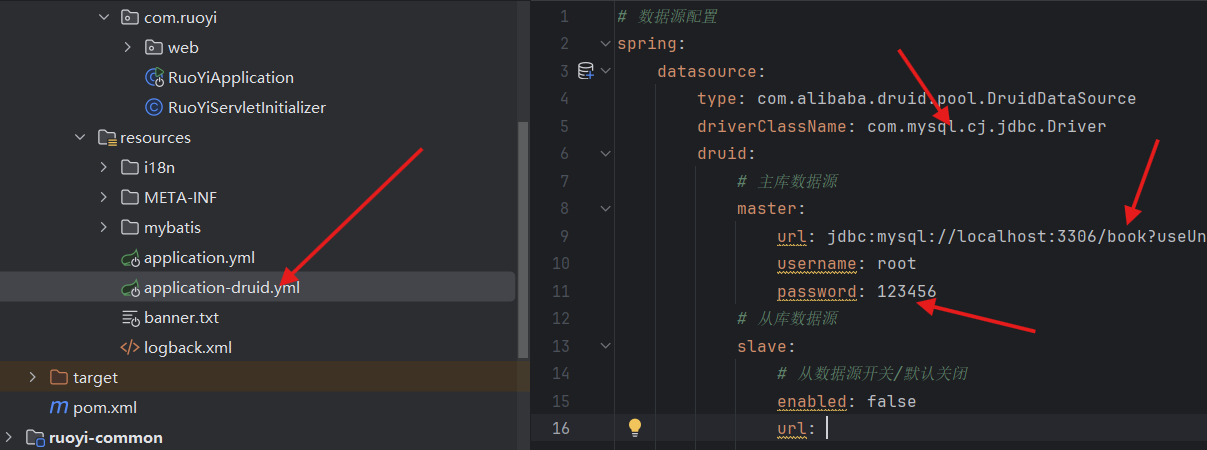1207x450 pixels.
Task: Expand the ruoyi-common module
Action: 10,437
